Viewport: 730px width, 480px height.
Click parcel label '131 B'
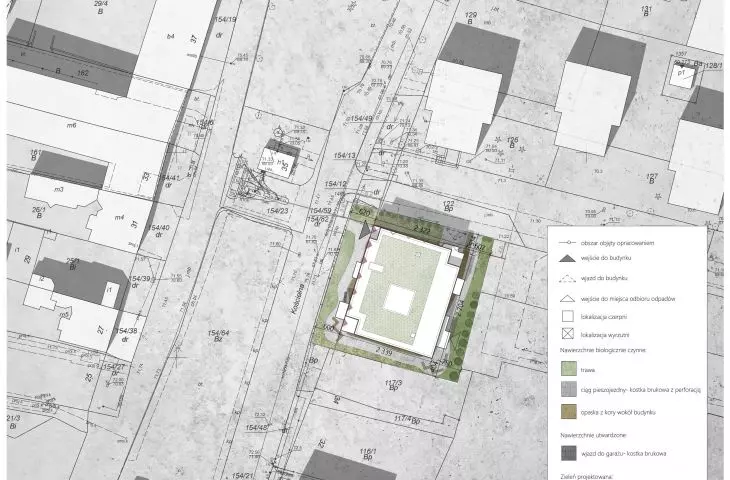click(646, 11)
